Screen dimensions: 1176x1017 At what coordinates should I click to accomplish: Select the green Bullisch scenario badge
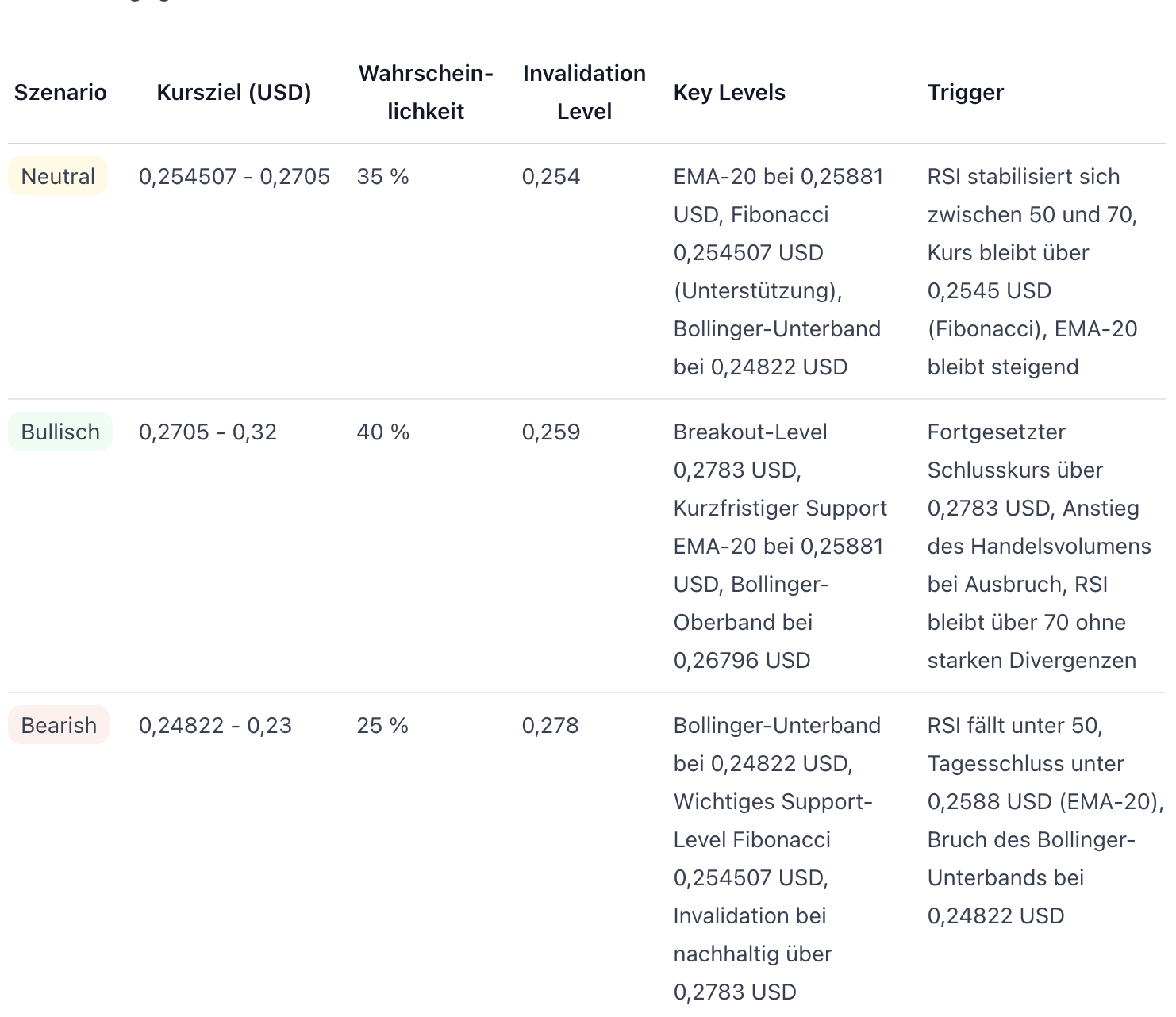[60, 432]
